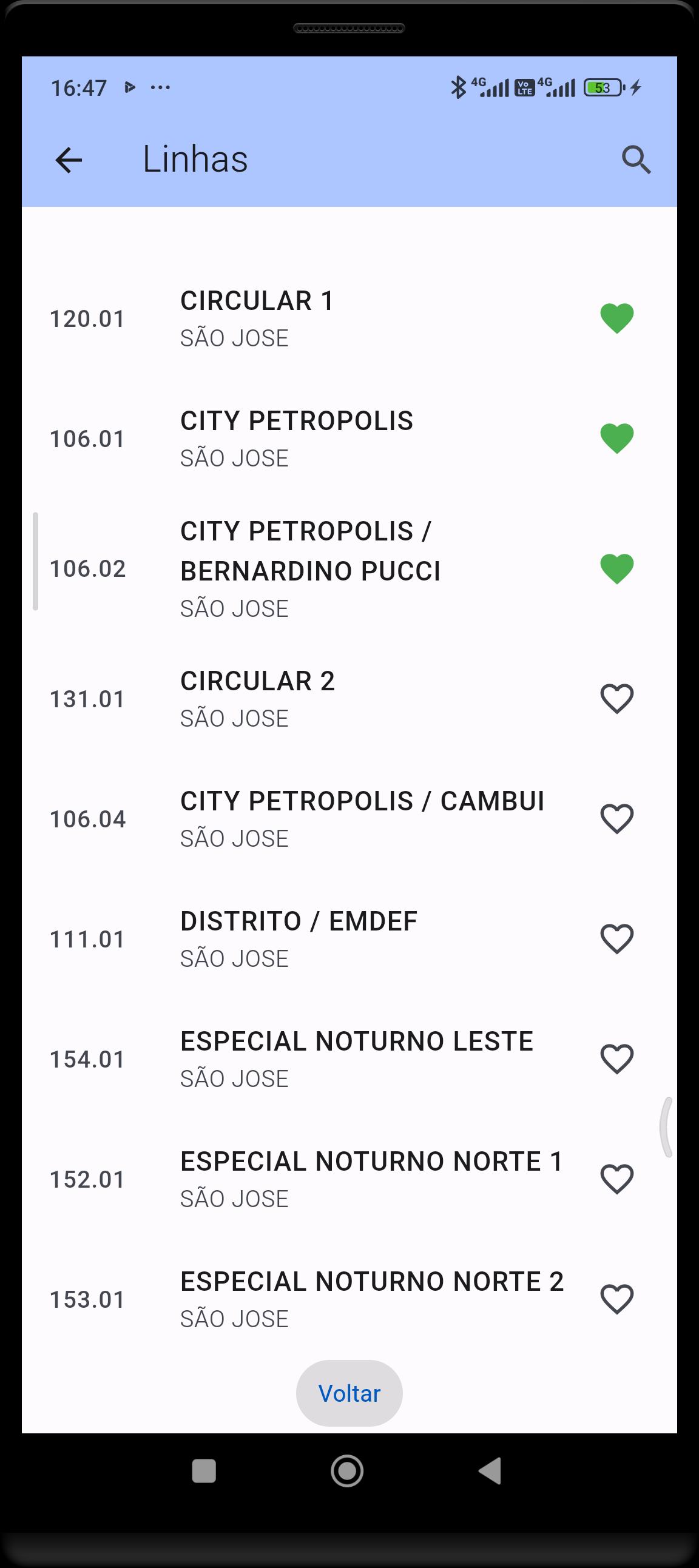Image resolution: width=699 pixels, height=1568 pixels.
Task: Favorite ESPECIAL NOTURNO LESTE heart outline
Action: click(x=617, y=1059)
